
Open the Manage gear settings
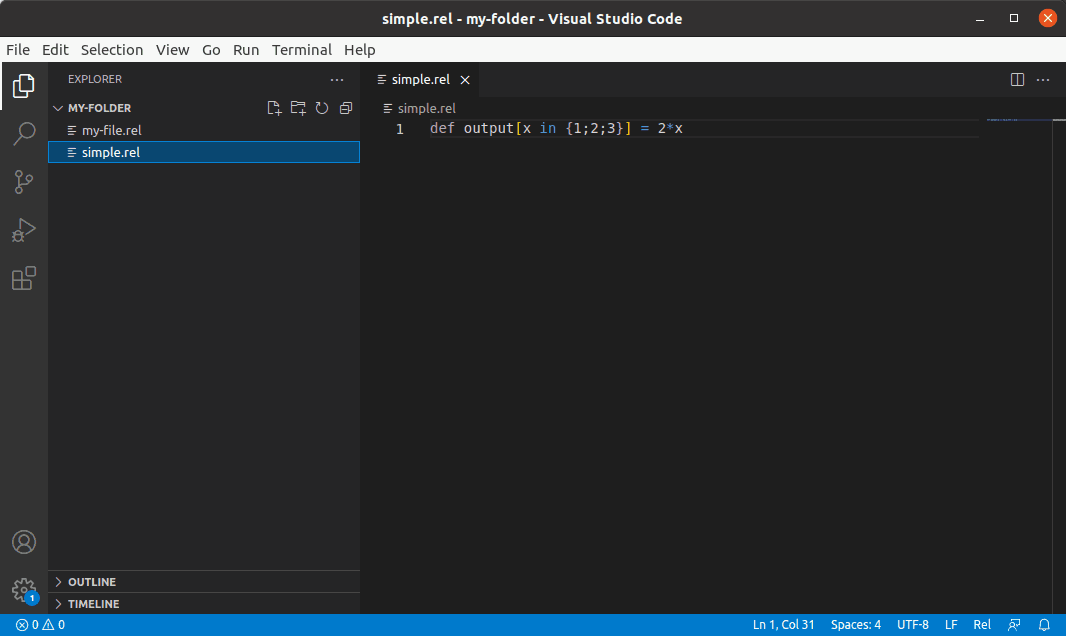(24, 590)
